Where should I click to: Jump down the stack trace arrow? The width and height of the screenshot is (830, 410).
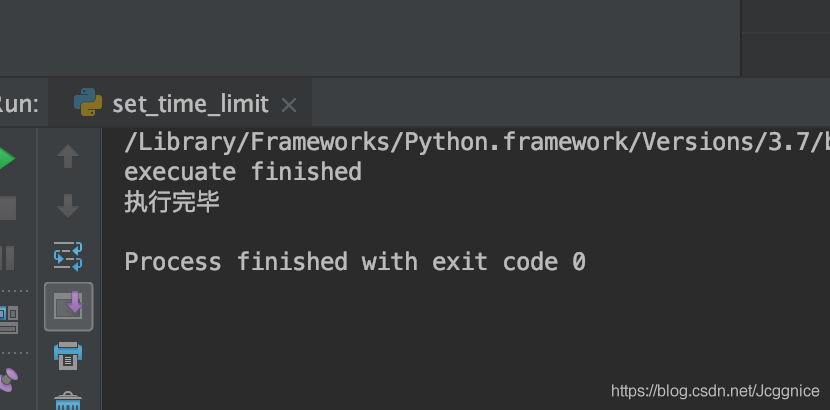(68, 206)
